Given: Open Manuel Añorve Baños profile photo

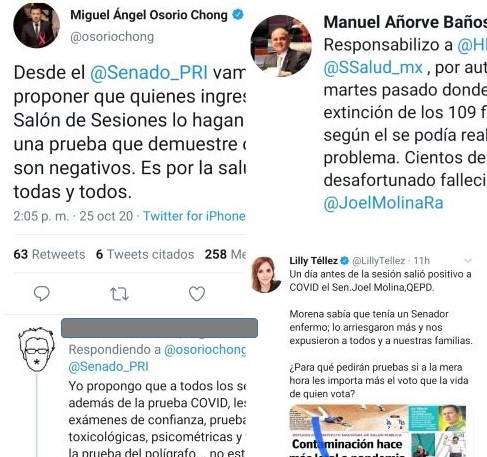Looking at the screenshot, I should (281, 45).
